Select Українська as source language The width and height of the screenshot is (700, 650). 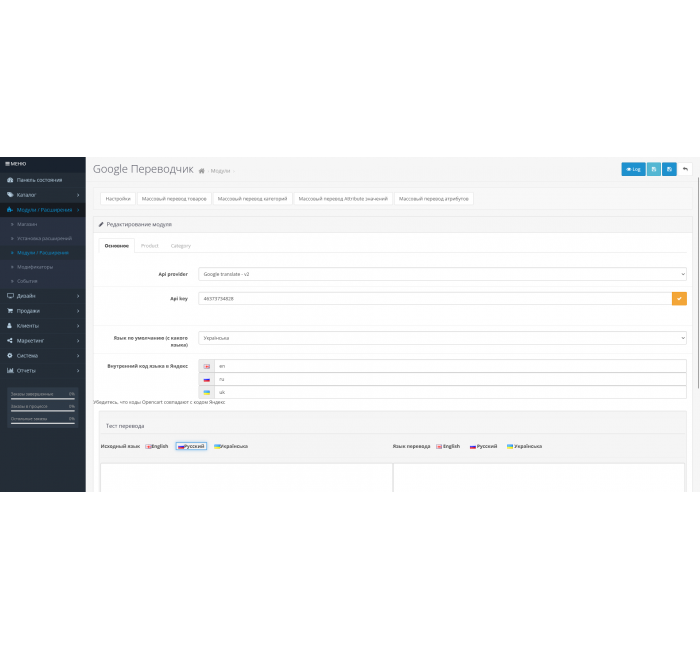231,446
